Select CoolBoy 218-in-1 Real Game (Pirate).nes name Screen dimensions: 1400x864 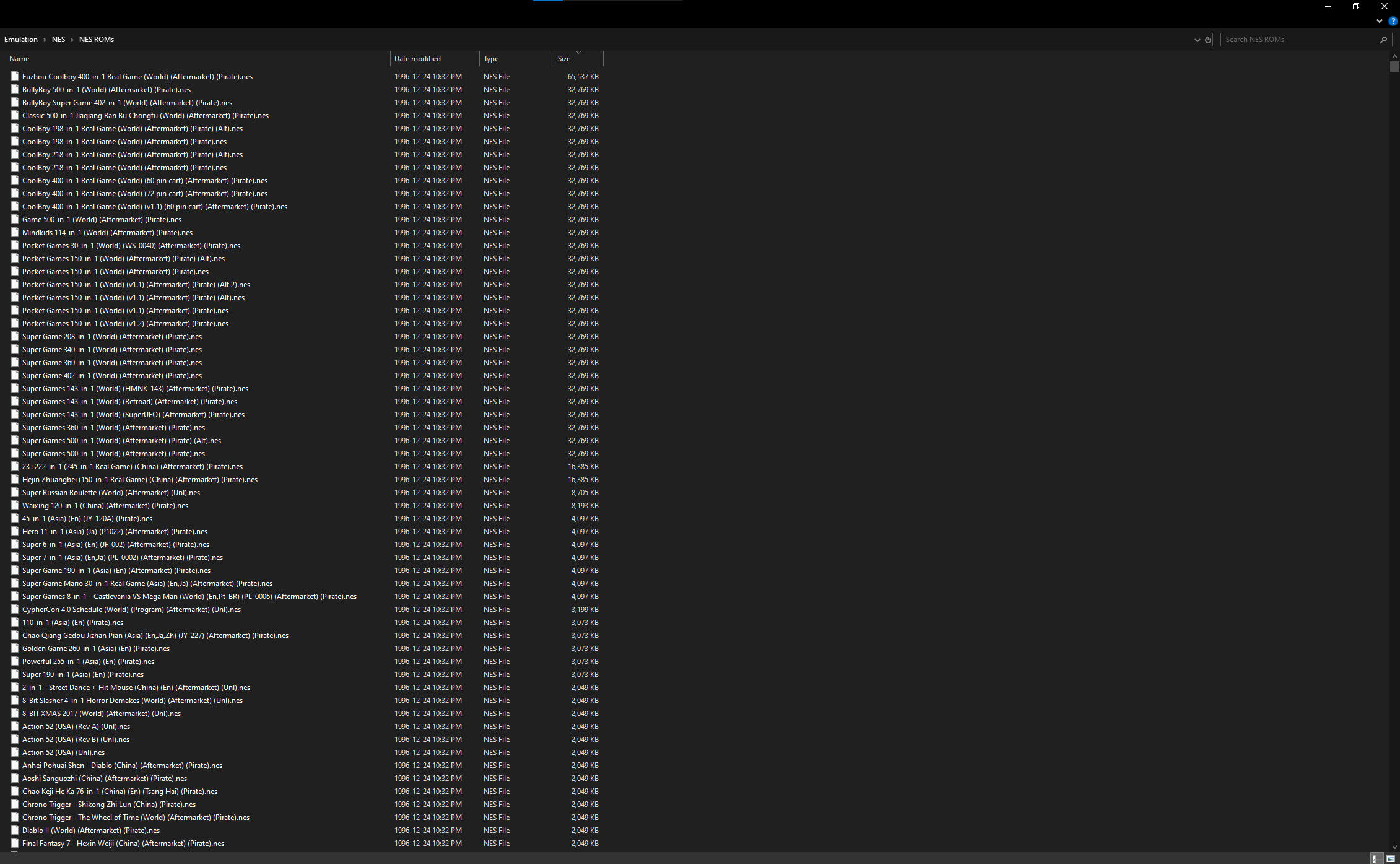click(124, 168)
